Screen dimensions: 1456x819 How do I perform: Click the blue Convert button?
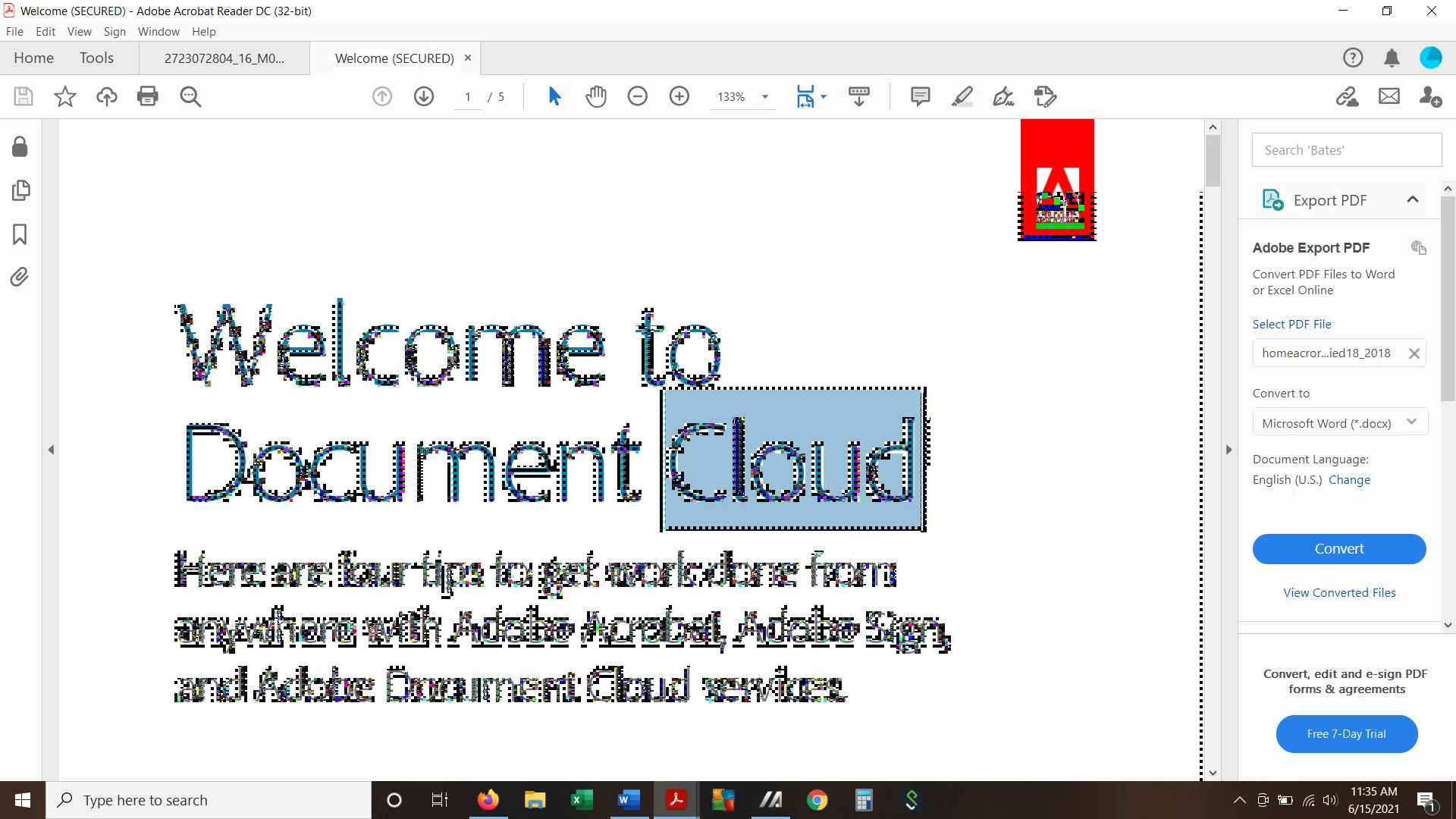tap(1338, 548)
